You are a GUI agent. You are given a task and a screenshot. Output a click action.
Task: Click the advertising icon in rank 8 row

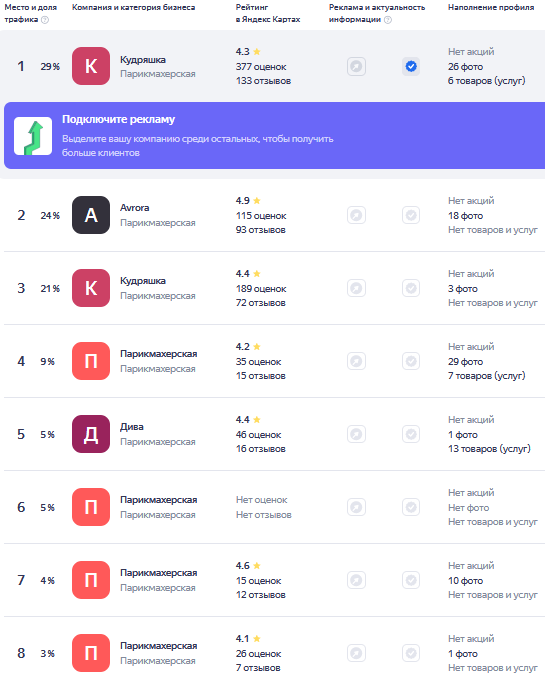[356, 653]
